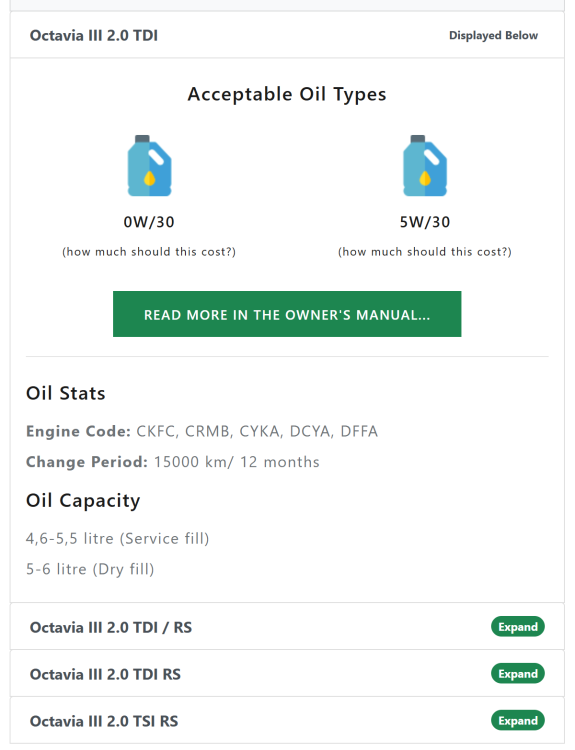Click the Change Period value text

pyautogui.click(x=237, y=462)
